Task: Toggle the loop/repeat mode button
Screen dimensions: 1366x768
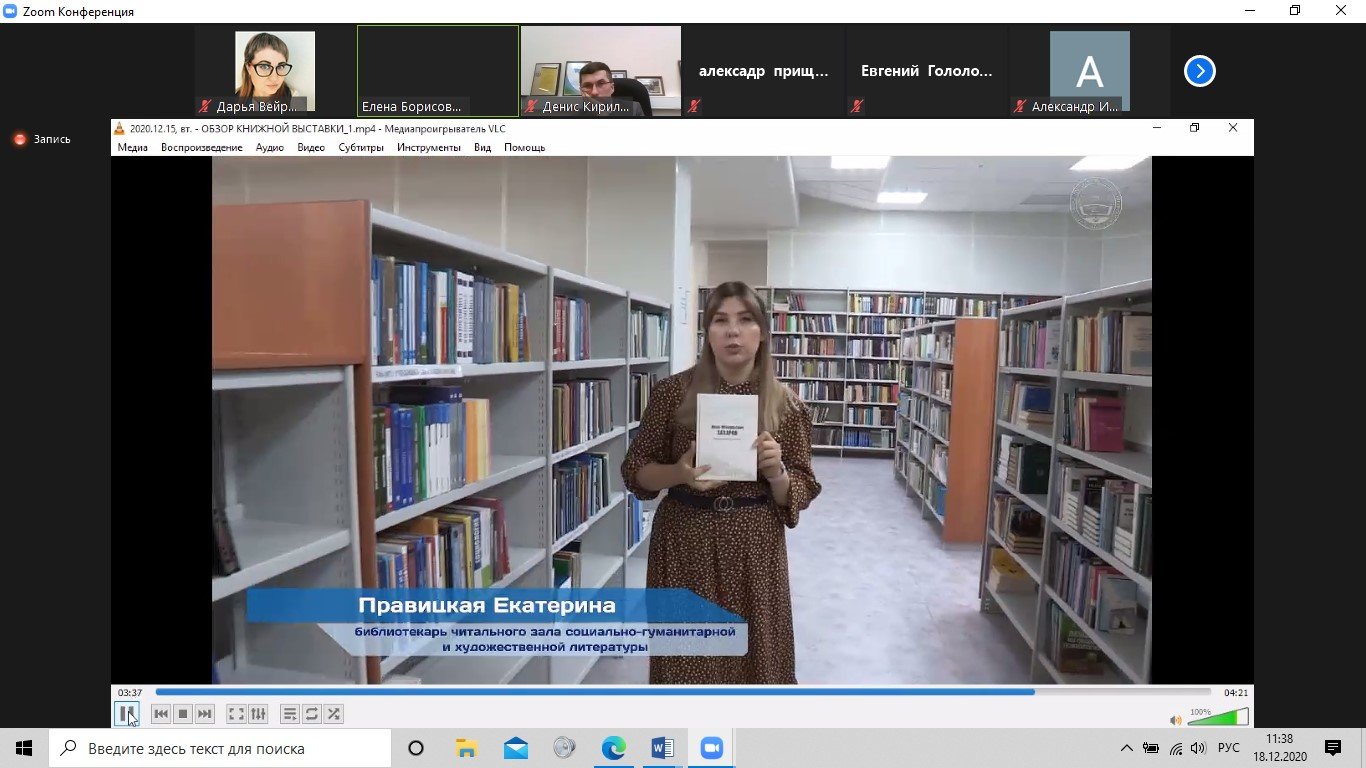Action: click(312, 714)
